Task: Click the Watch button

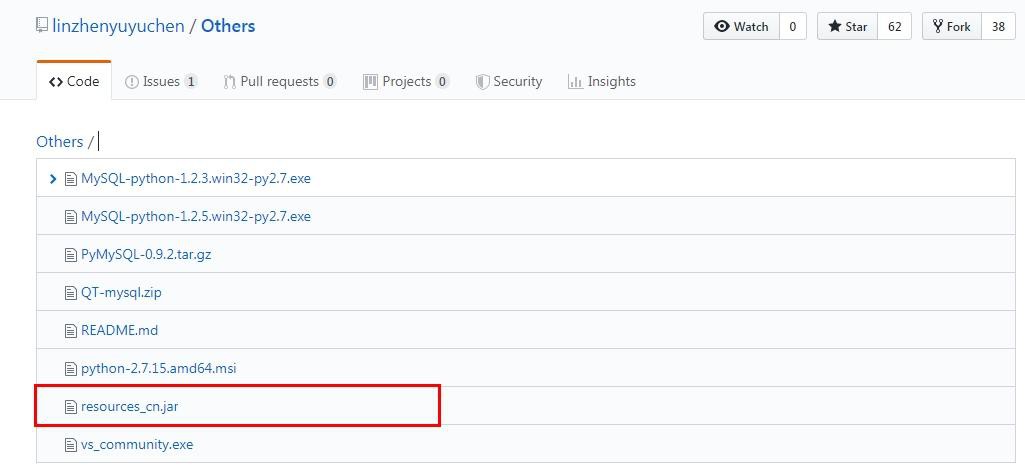Action: [741, 26]
